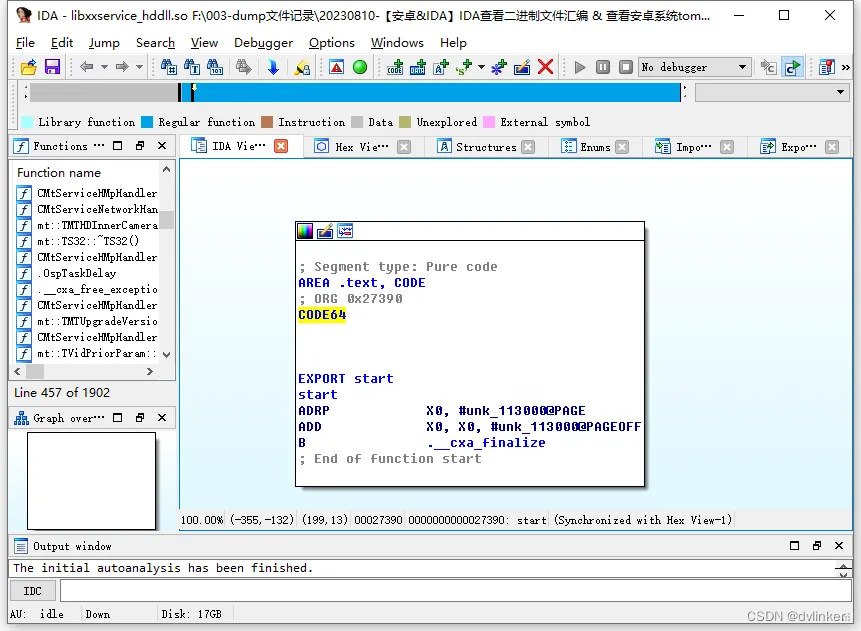Expand the toolbar overflow chevron
The image size is (861, 631).
click(848, 67)
